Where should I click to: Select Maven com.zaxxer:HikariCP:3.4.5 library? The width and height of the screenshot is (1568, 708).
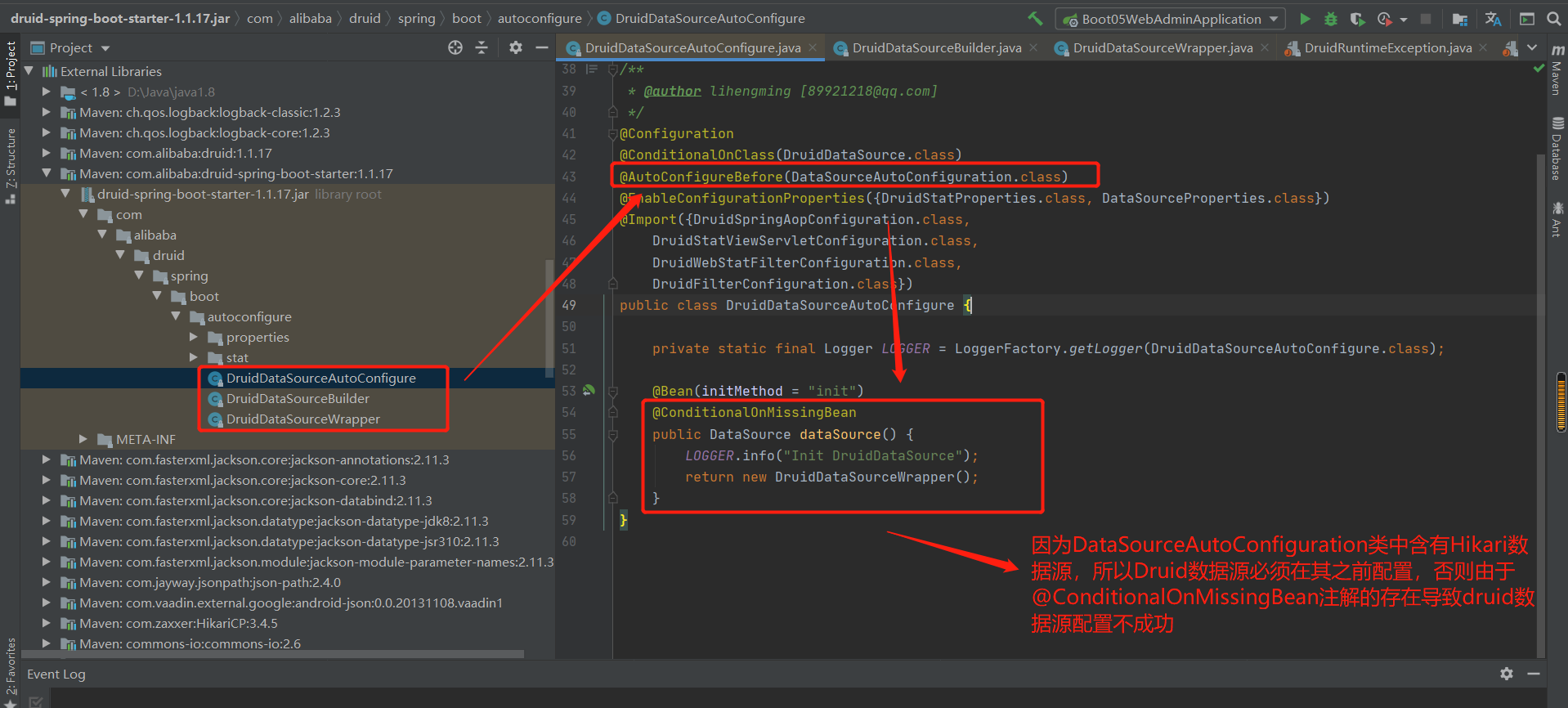[x=178, y=623]
